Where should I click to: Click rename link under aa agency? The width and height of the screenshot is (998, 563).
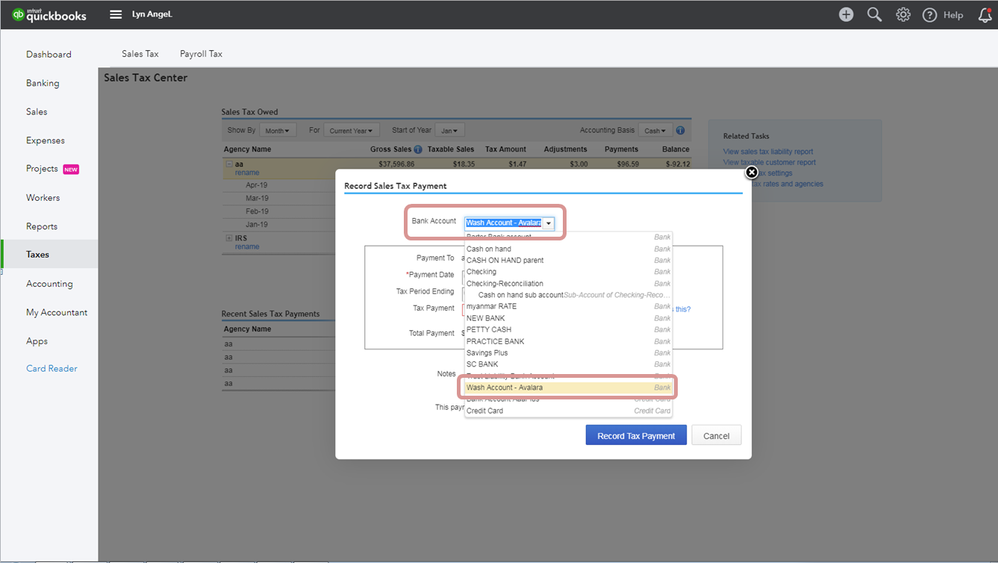[247, 172]
